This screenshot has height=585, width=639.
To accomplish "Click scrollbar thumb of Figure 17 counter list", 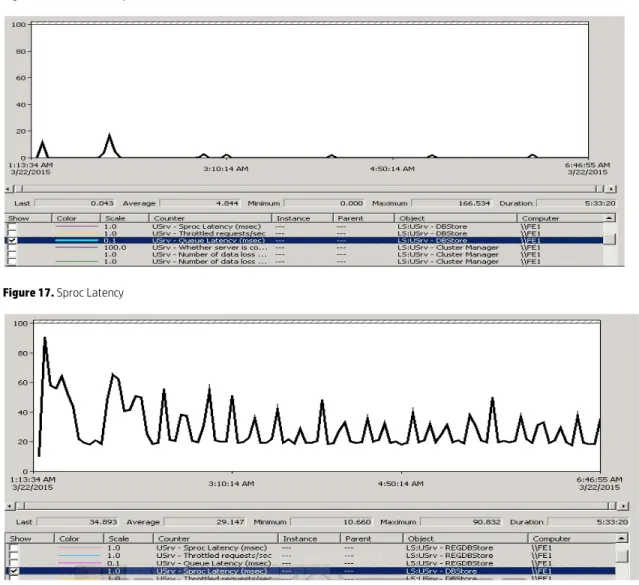I will coord(621,556).
